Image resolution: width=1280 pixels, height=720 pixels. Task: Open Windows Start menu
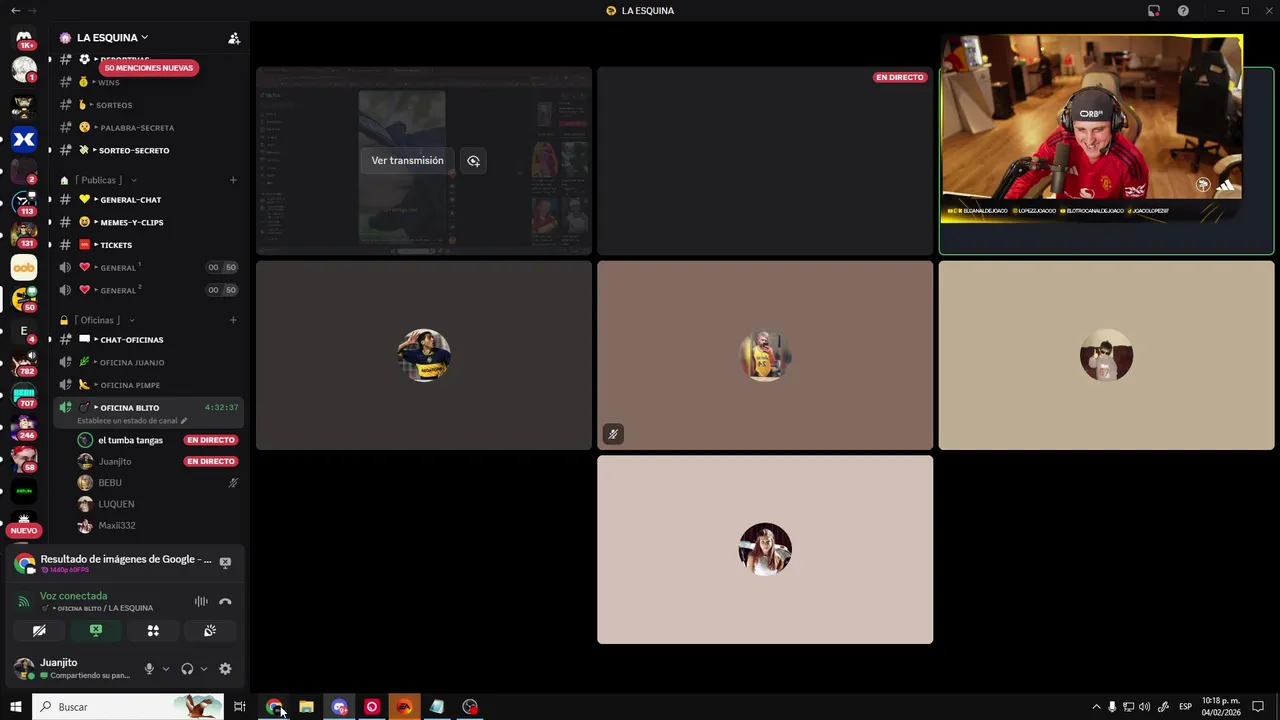[16, 707]
